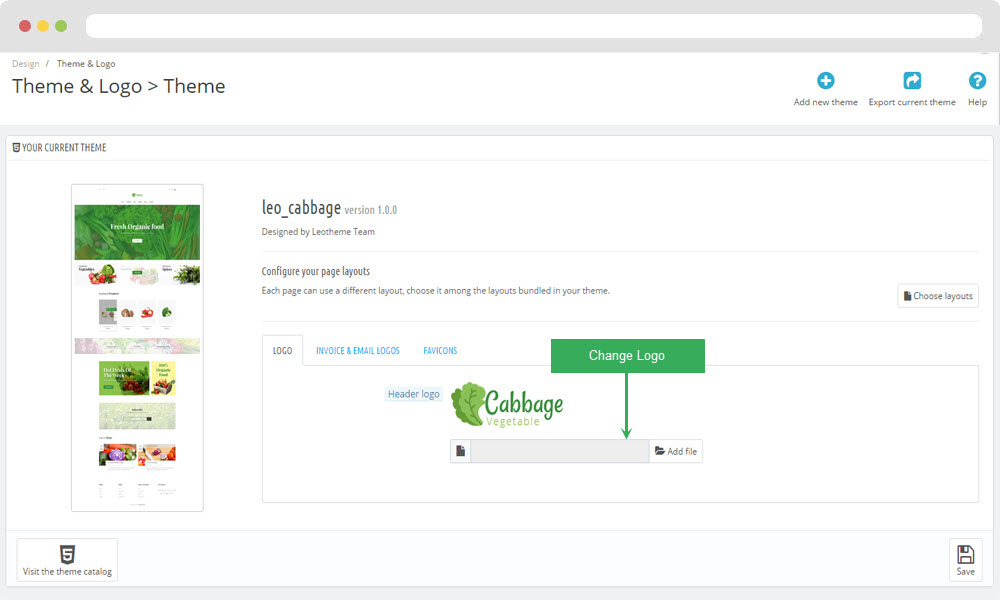Click the HTML5 icon for theme catalog
Viewport: 1000px width, 600px height.
point(67,554)
